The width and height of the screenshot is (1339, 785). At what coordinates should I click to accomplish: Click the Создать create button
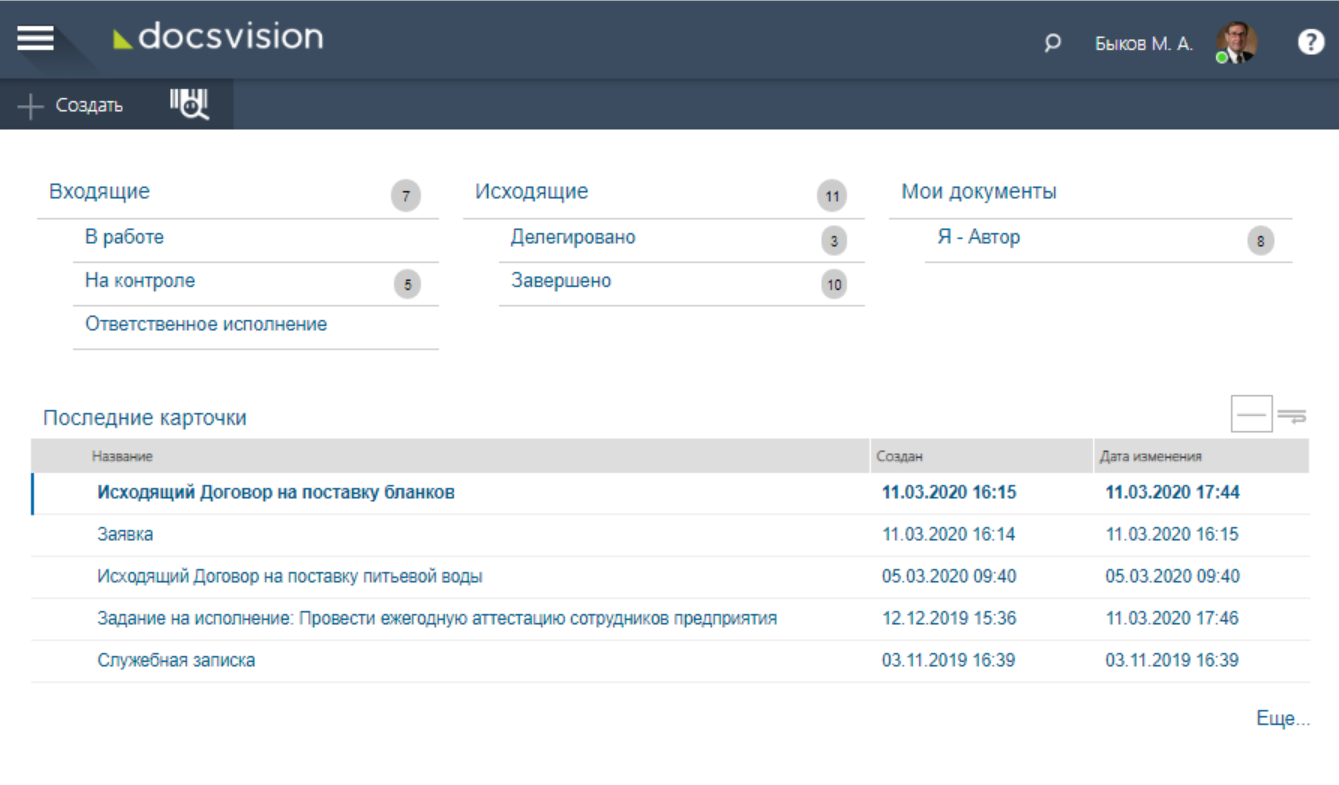tap(71, 106)
